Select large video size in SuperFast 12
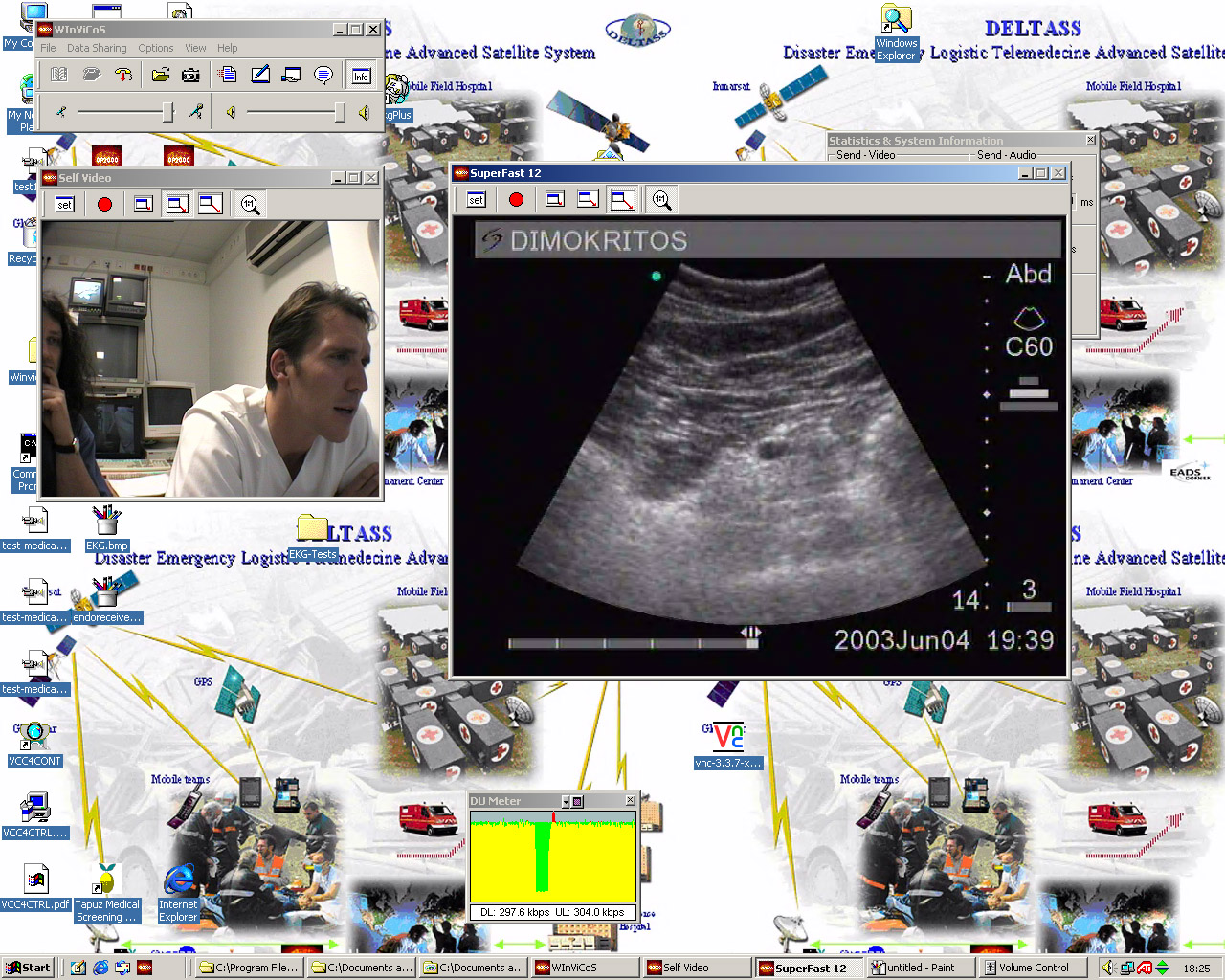 pyautogui.click(x=622, y=199)
